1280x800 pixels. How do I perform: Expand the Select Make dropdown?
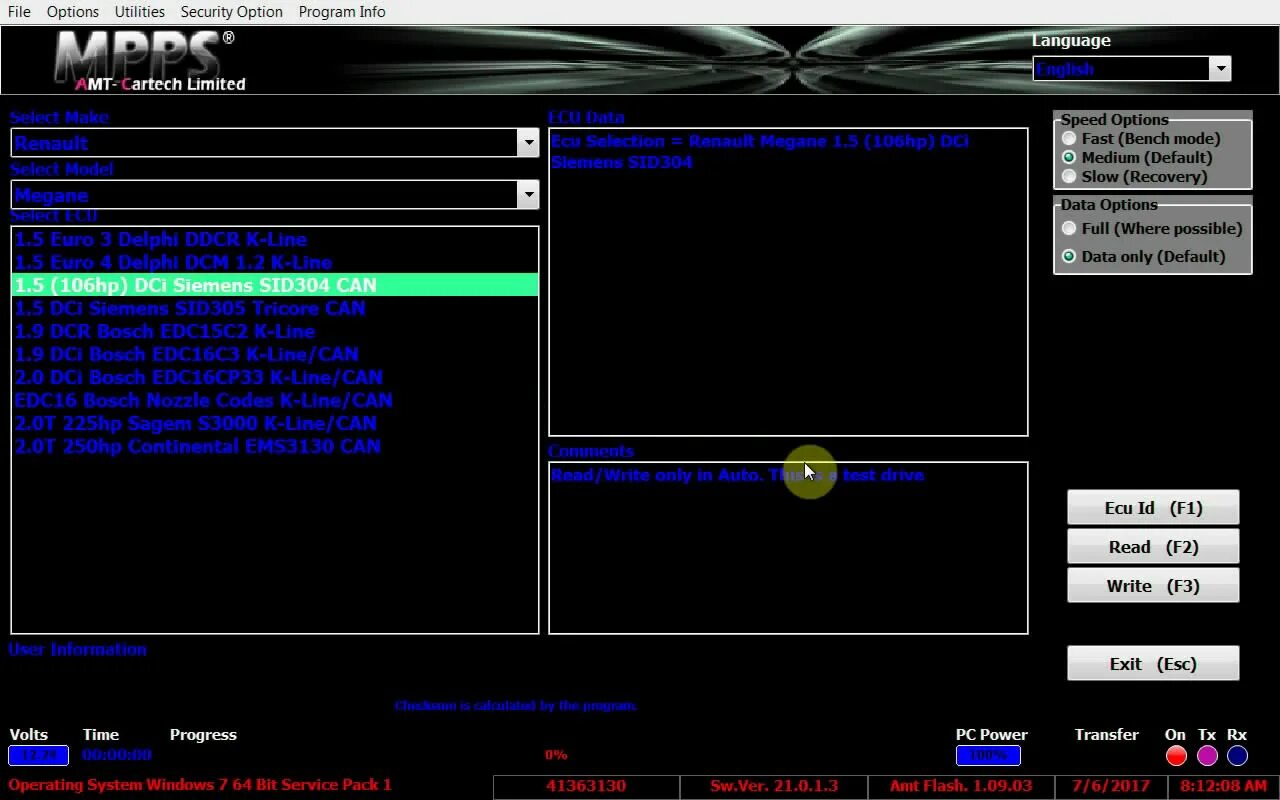(529, 142)
